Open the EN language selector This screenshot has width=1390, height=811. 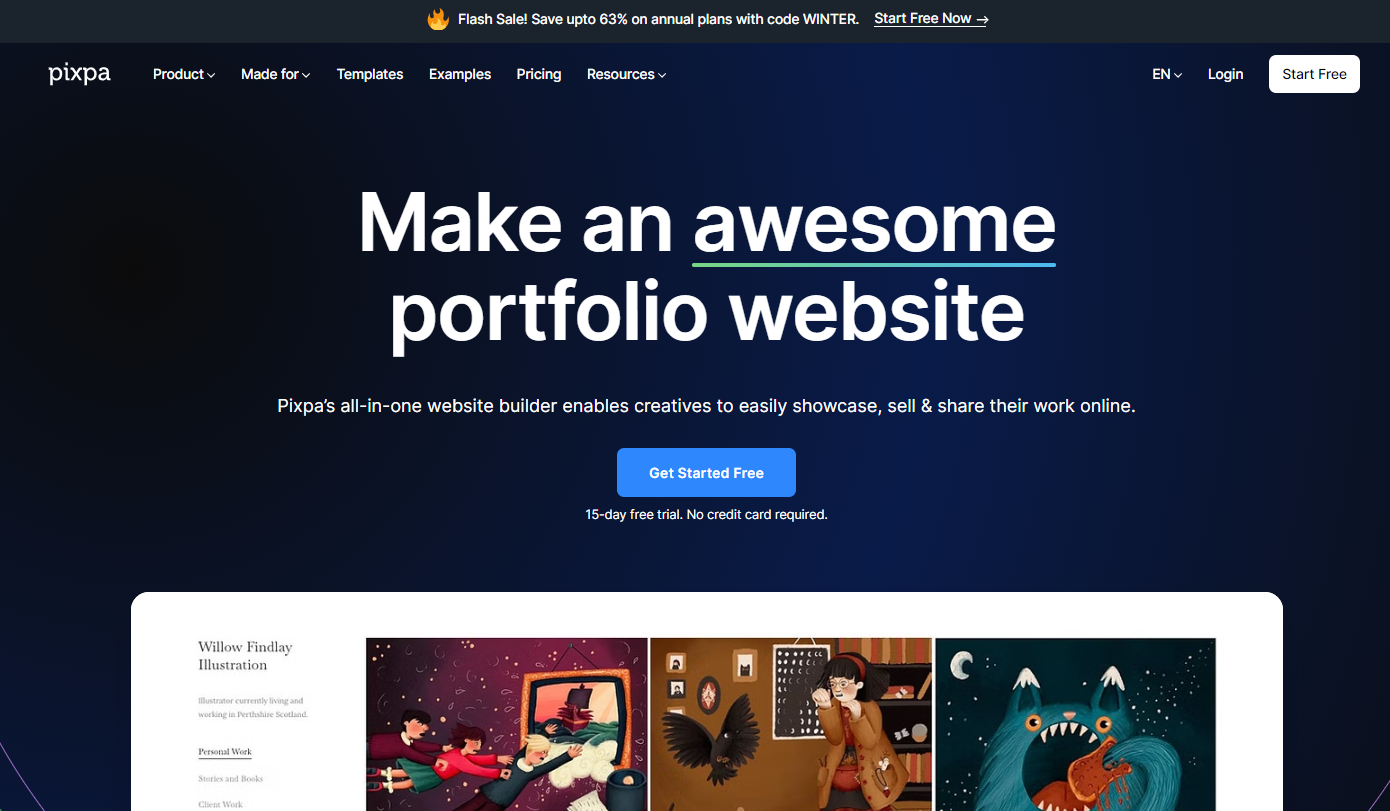[x=1167, y=74]
